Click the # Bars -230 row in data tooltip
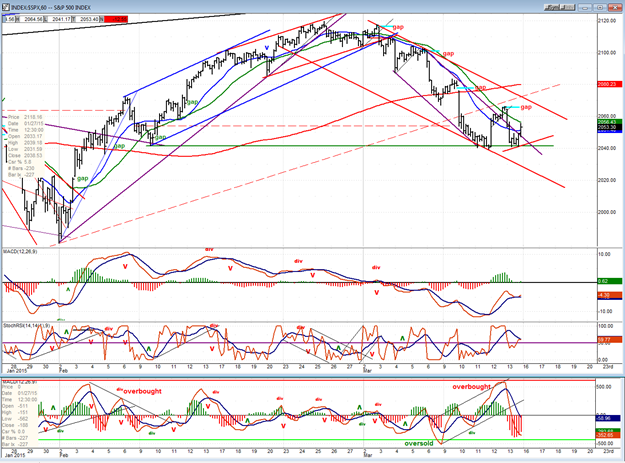The image size is (625, 463). click(22, 168)
